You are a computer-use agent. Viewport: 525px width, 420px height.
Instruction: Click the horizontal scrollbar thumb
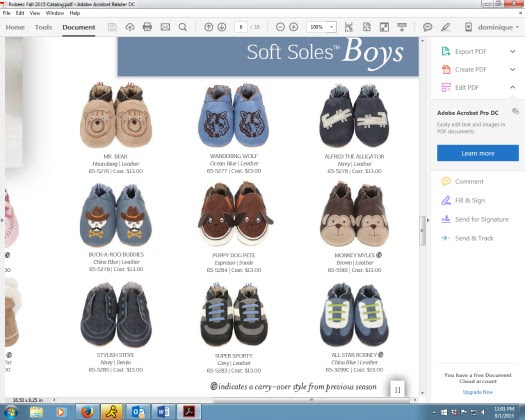click(311, 400)
